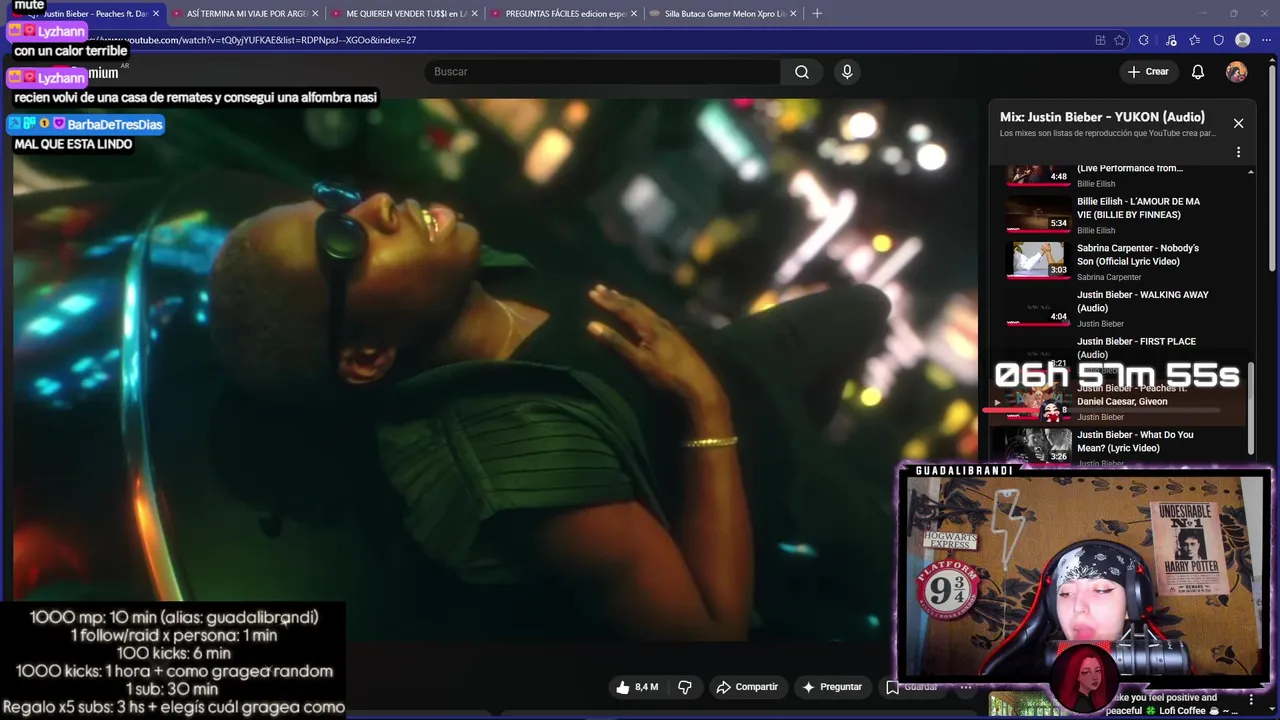Click the YouTube search magnifier icon
1280x720 pixels.
tap(801, 72)
